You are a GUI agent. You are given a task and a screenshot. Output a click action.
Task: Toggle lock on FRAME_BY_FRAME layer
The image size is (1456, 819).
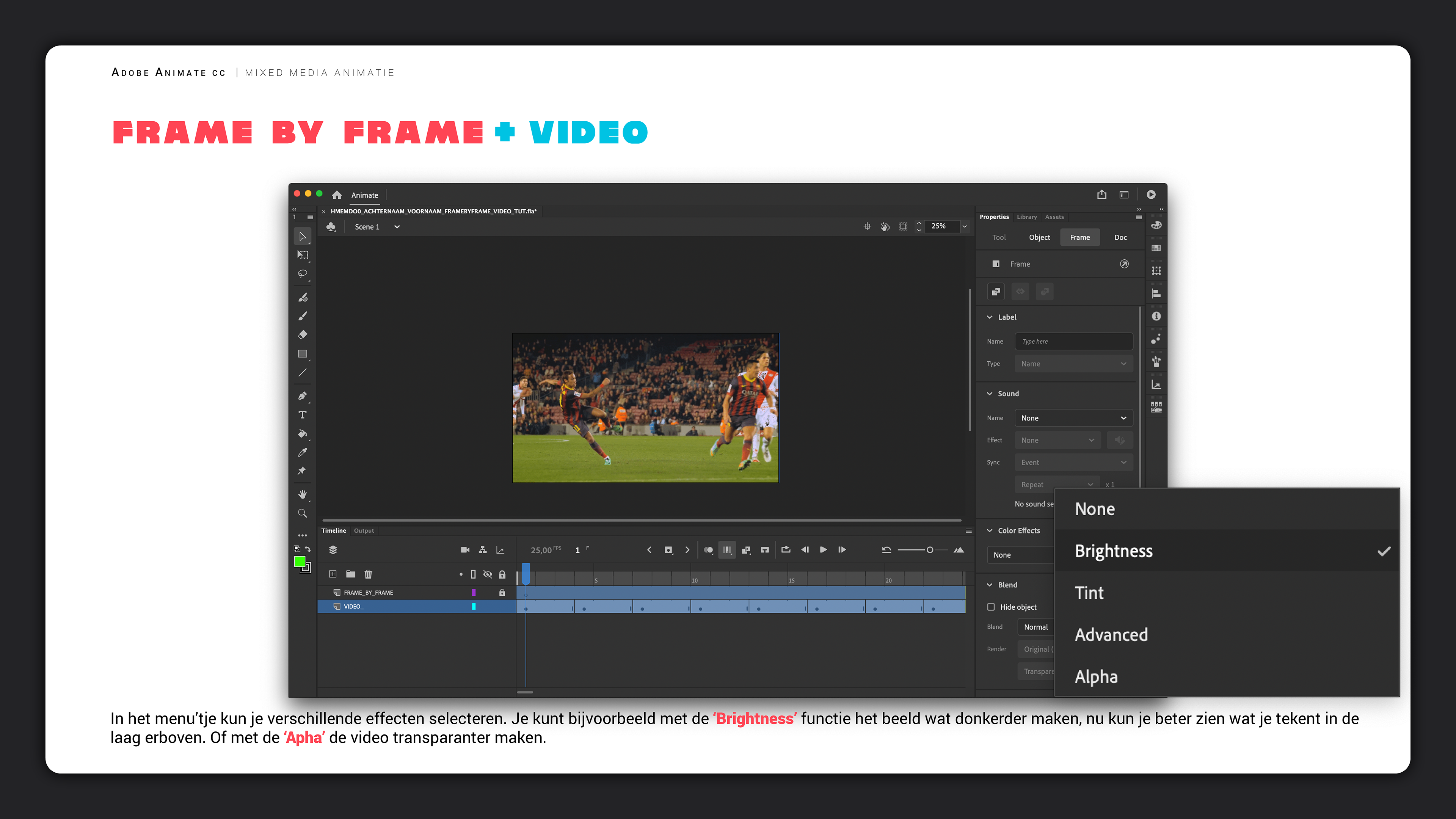[x=502, y=593]
